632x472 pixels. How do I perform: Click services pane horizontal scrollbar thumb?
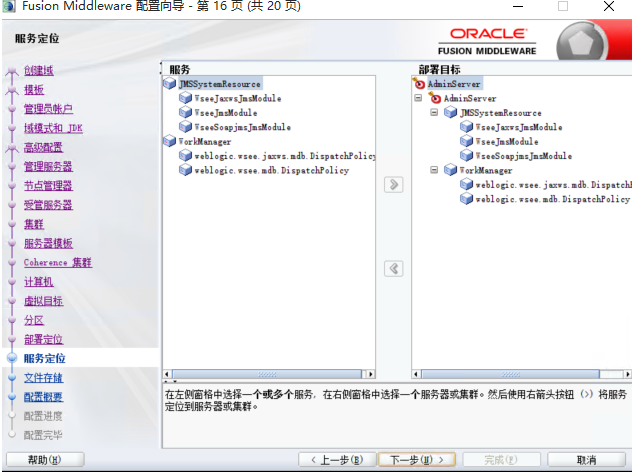[266, 374]
